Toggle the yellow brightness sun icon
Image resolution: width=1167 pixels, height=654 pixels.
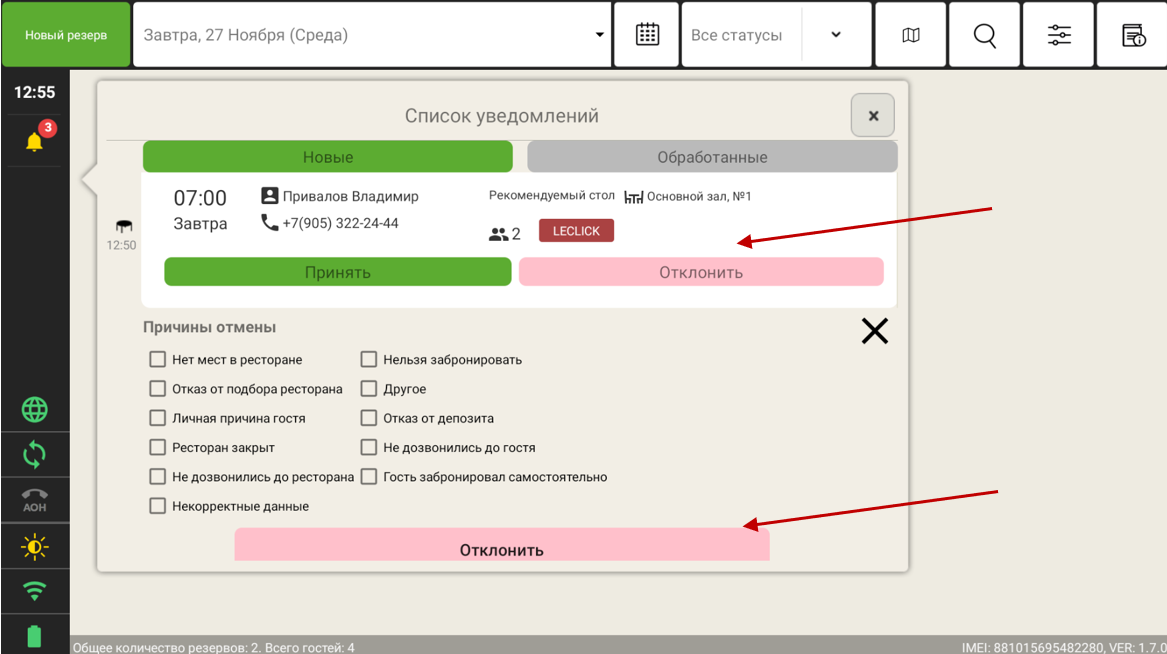click(x=35, y=547)
